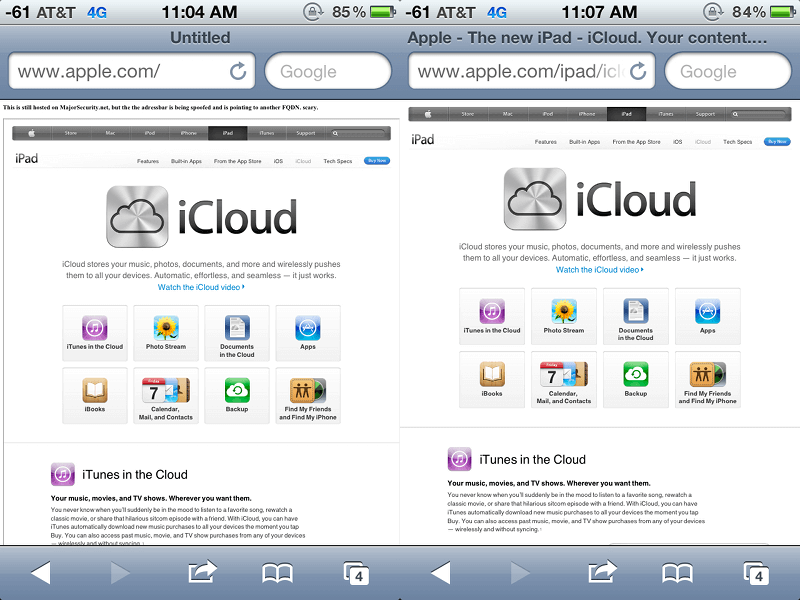Screen dimensions: 800x600
Task: Tap iCloud logo icon in left page
Action: [137, 216]
